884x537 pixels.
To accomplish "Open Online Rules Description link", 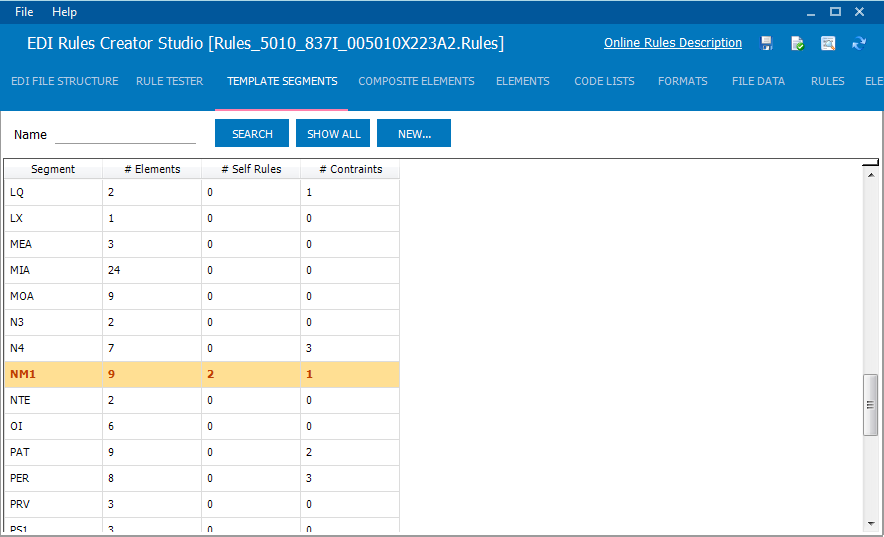I will tap(673, 43).
